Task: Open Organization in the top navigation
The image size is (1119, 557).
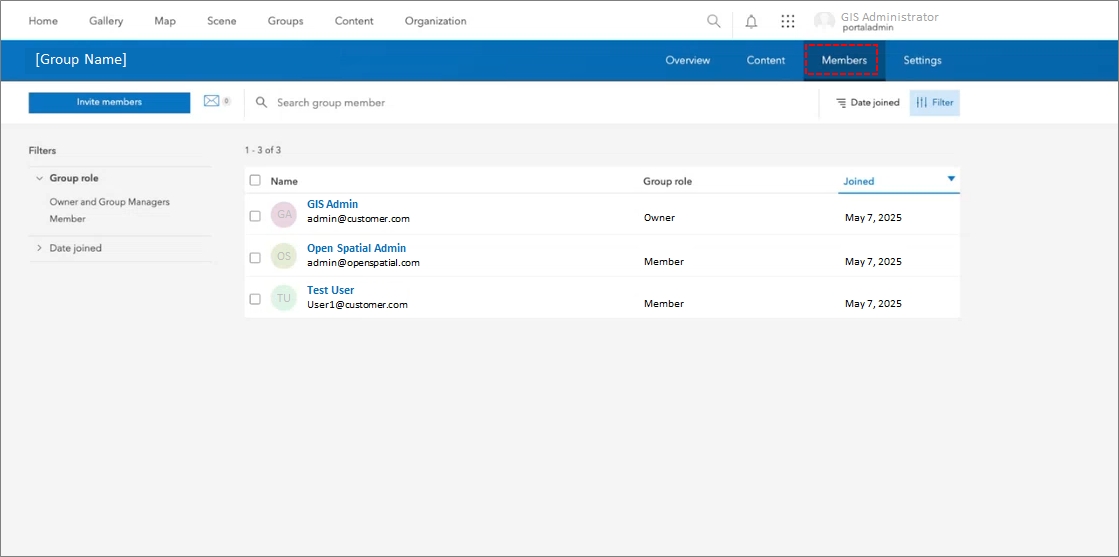Action: click(x=436, y=21)
